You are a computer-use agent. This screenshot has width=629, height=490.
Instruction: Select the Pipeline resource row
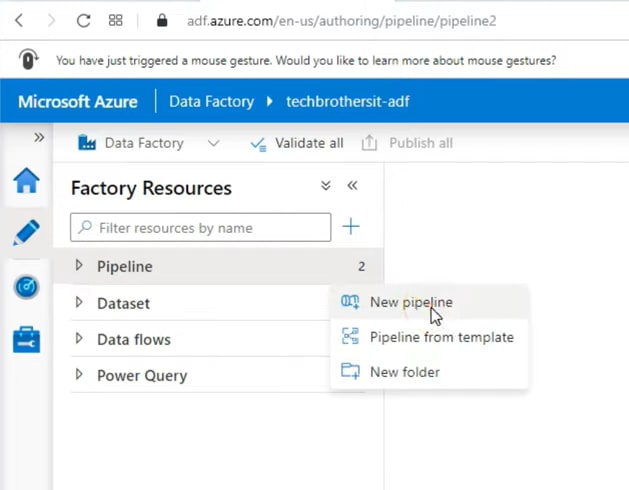218,266
